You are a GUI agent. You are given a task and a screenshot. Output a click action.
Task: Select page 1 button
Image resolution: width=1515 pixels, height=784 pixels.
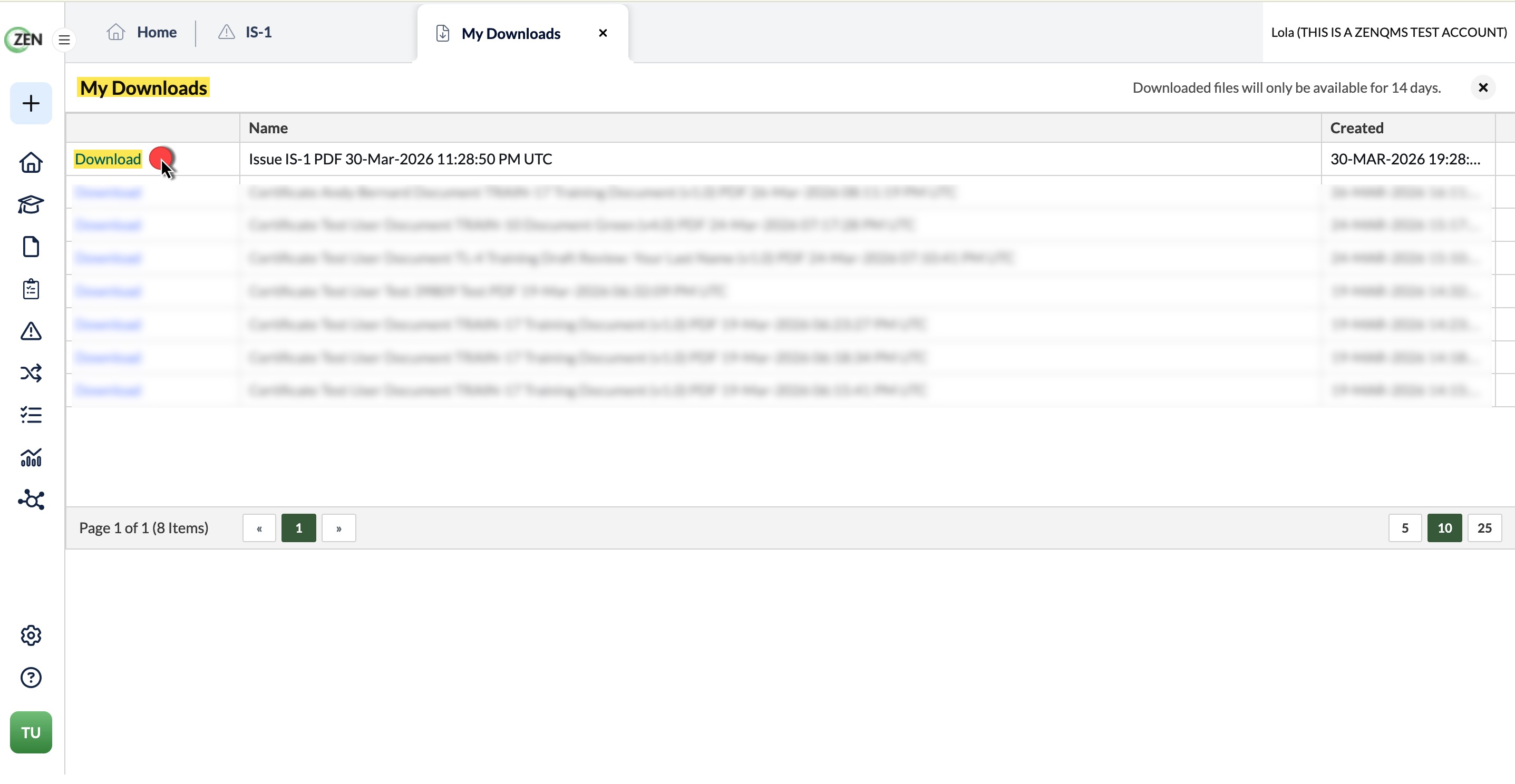coord(299,528)
